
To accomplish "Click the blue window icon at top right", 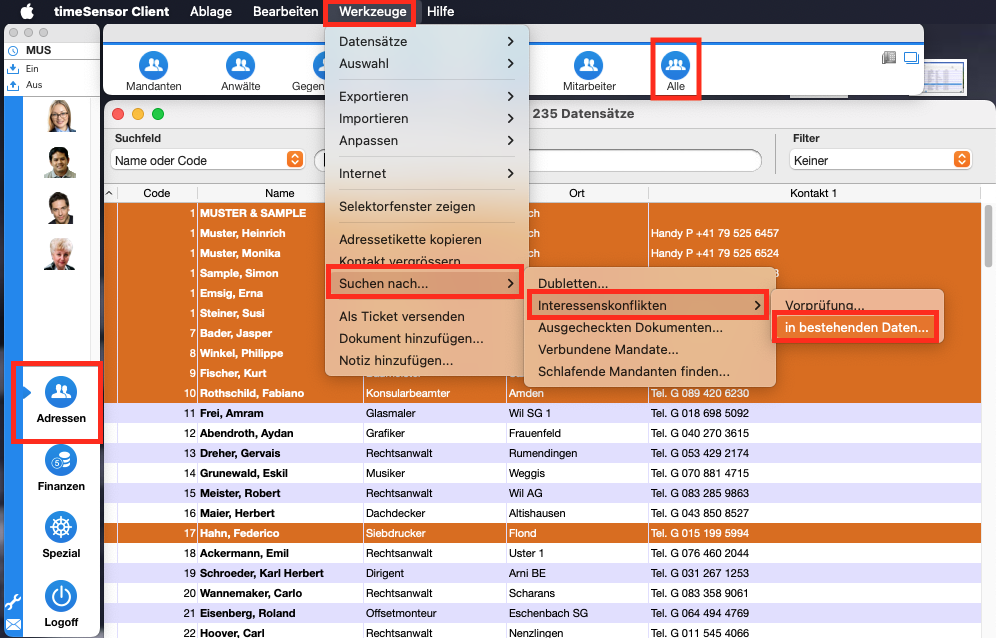I will coord(912,58).
